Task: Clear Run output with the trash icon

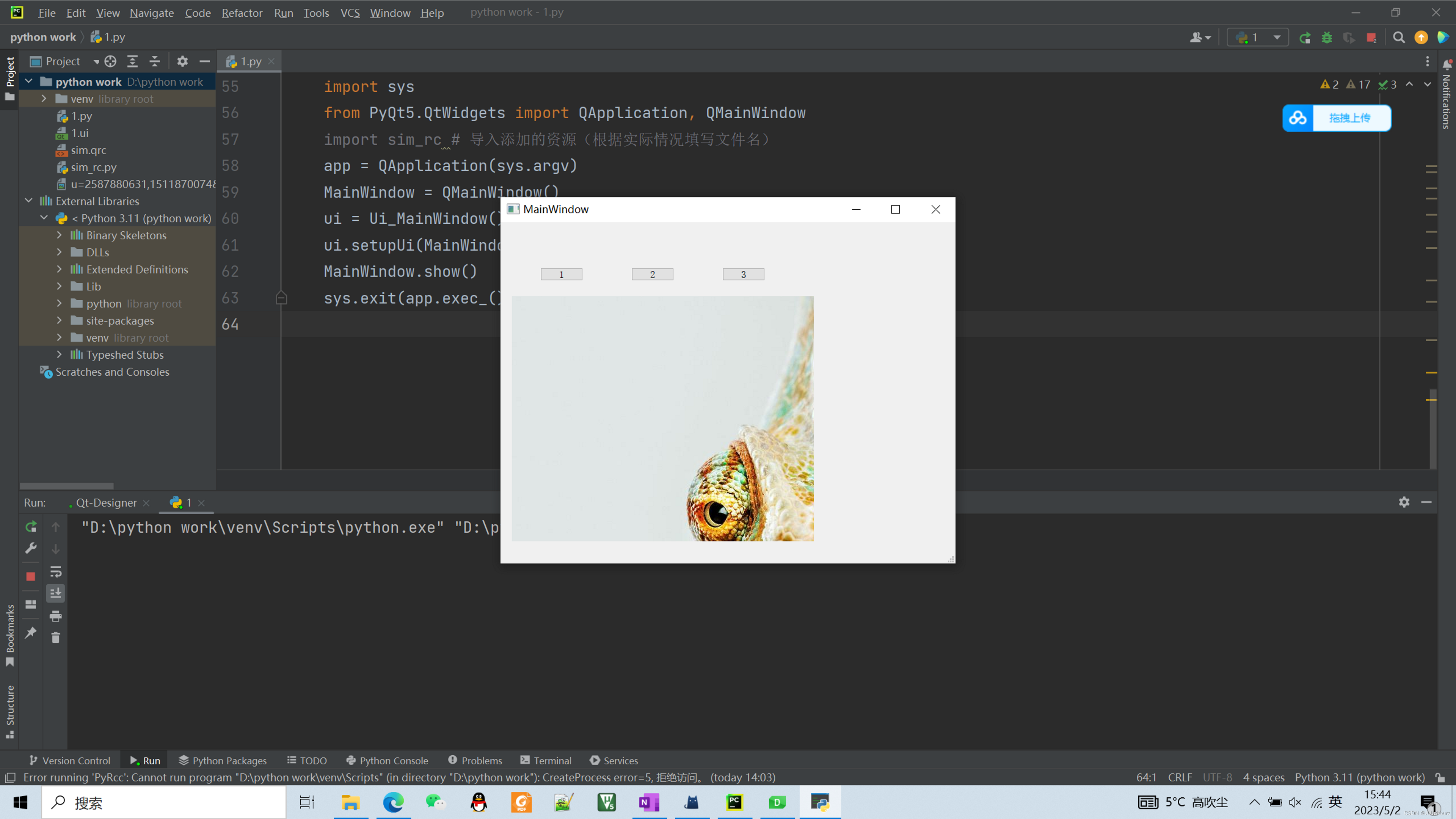Action: tap(55, 637)
